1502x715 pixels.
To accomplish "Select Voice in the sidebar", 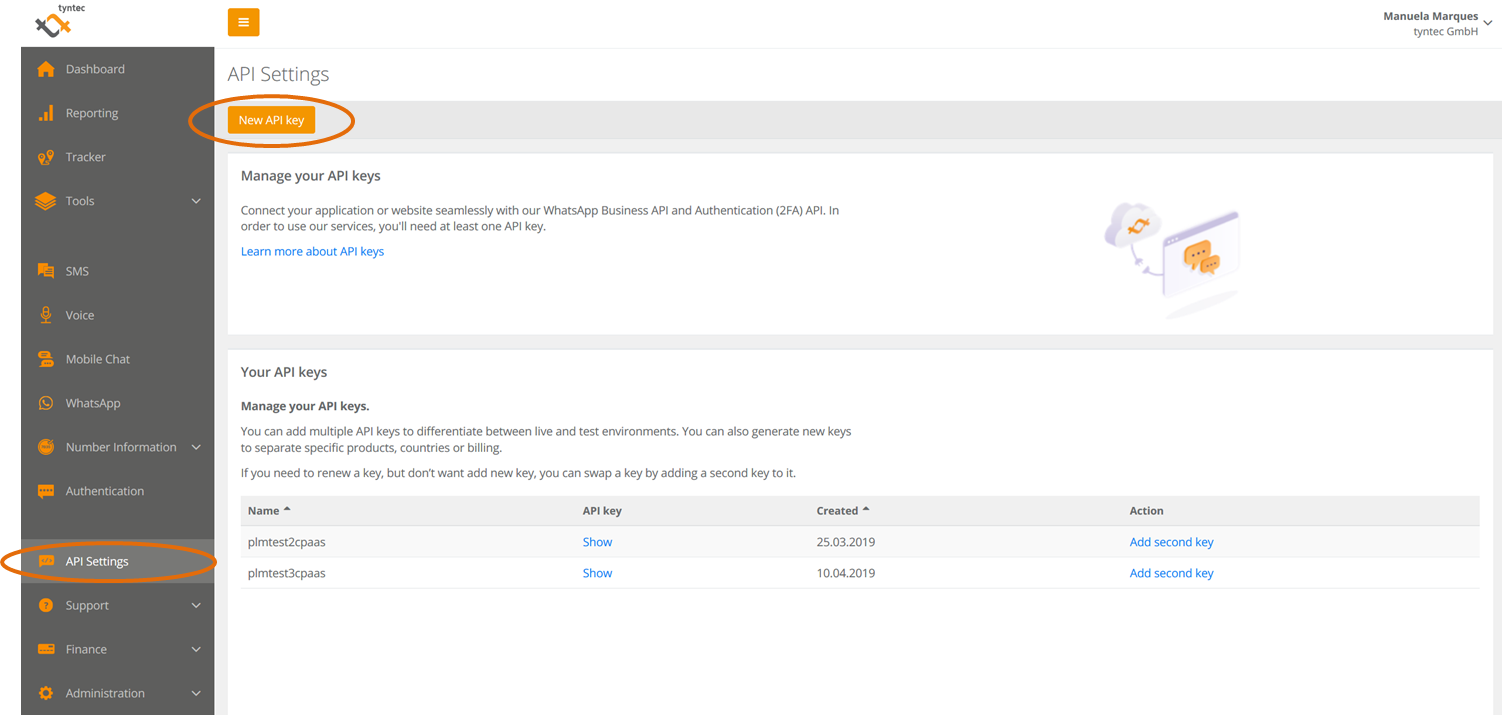I will tap(117, 315).
